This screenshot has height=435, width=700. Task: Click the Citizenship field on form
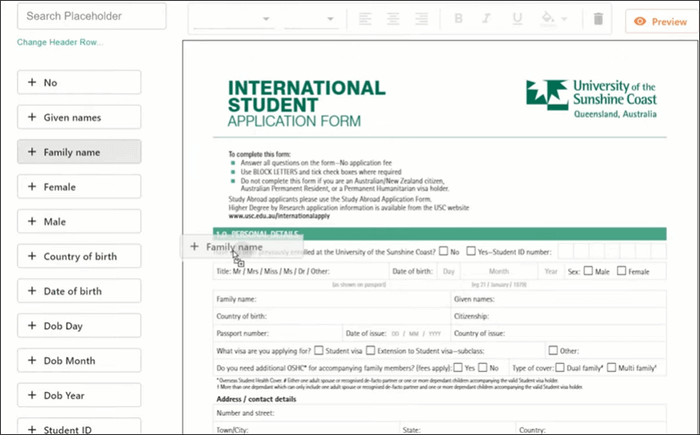point(558,316)
